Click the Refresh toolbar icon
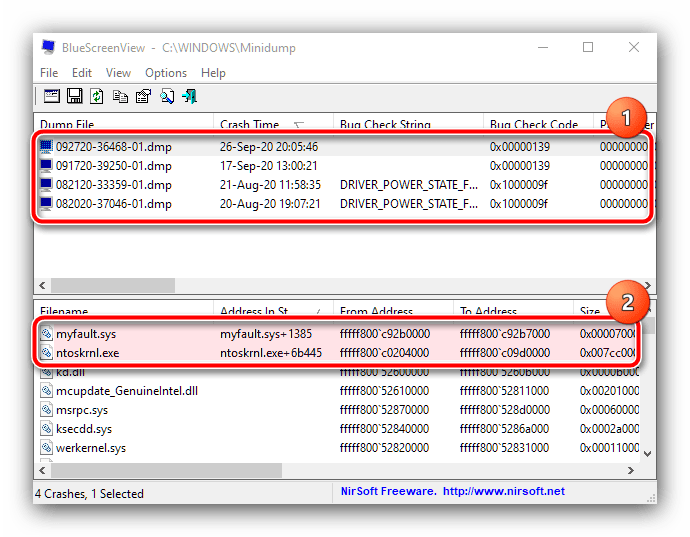Screen dimensions: 690x537 tap(97, 96)
